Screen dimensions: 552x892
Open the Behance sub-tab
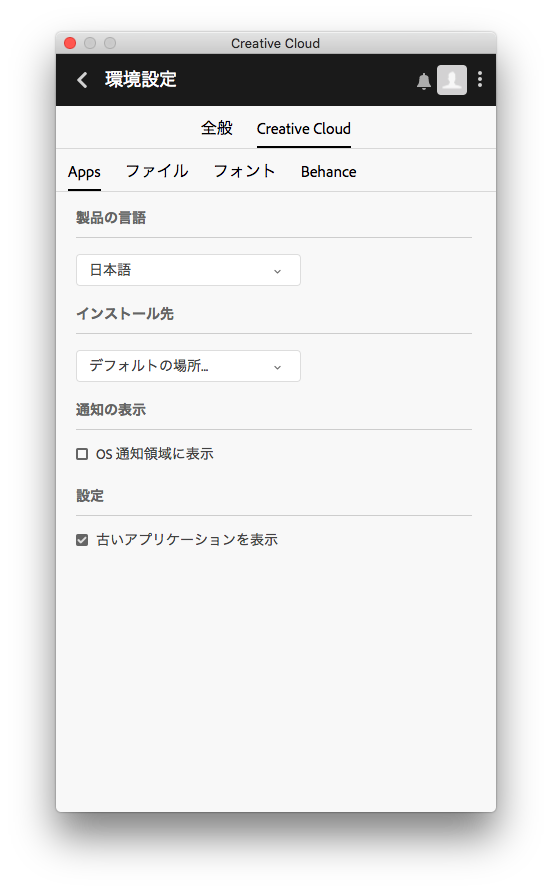(x=328, y=172)
